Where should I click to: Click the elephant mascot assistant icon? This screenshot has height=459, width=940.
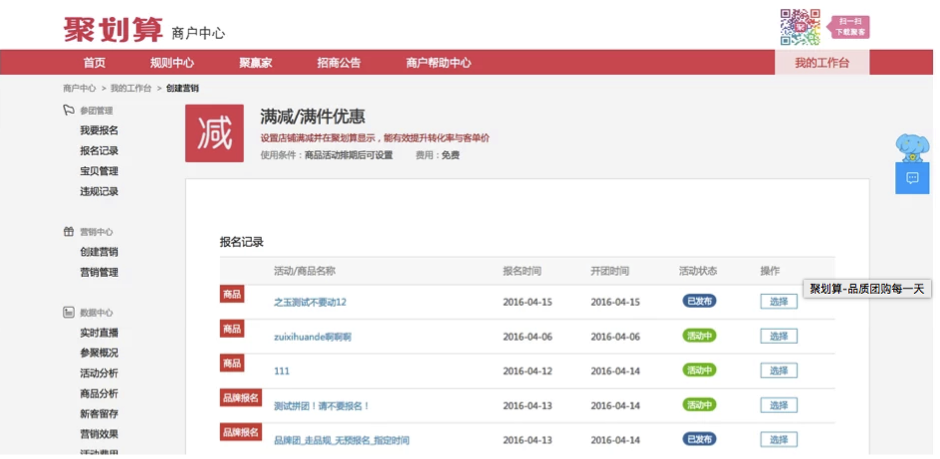point(912,148)
